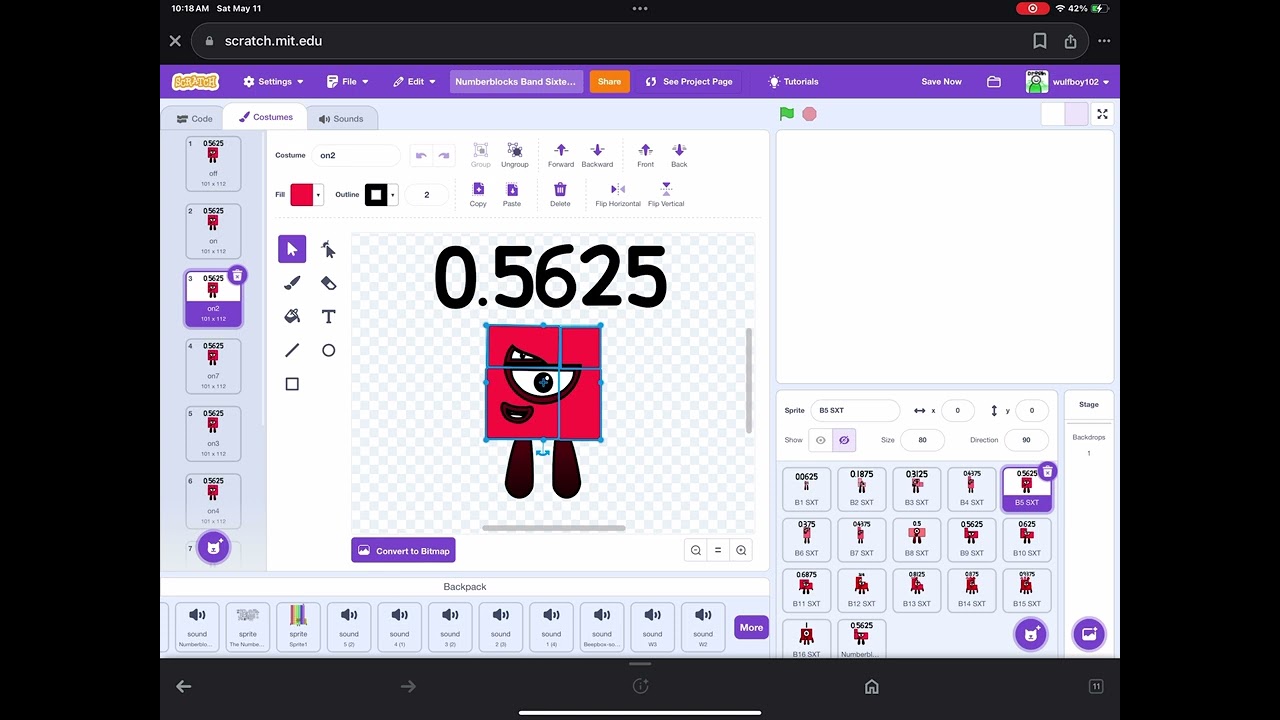Viewport: 1280px width, 720px height.
Task: Hide the sprite with crossed-eye toggle
Action: [844, 440]
